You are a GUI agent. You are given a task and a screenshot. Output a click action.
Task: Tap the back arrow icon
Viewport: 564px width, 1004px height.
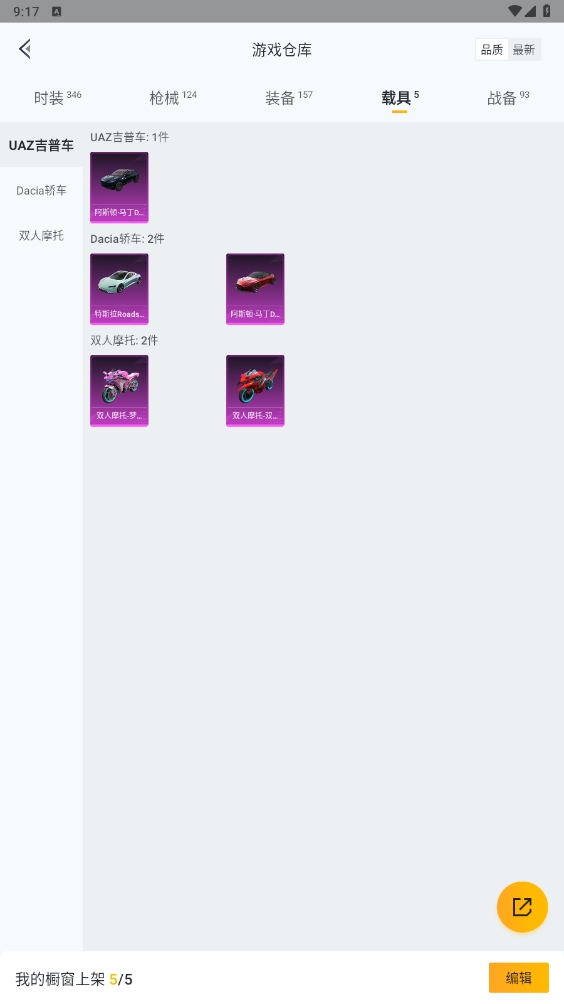25,49
